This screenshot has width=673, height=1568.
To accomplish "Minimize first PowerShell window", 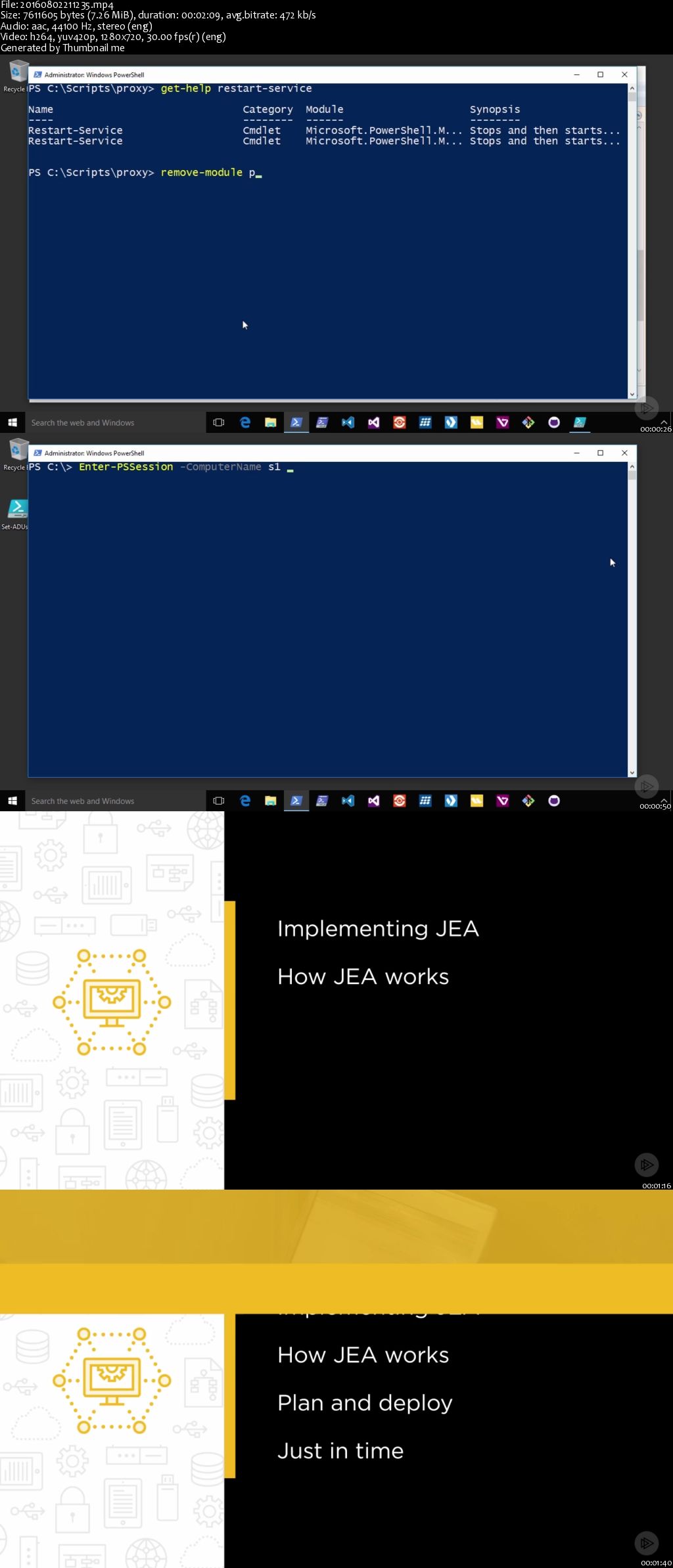I will pyautogui.click(x=576, y=74).
